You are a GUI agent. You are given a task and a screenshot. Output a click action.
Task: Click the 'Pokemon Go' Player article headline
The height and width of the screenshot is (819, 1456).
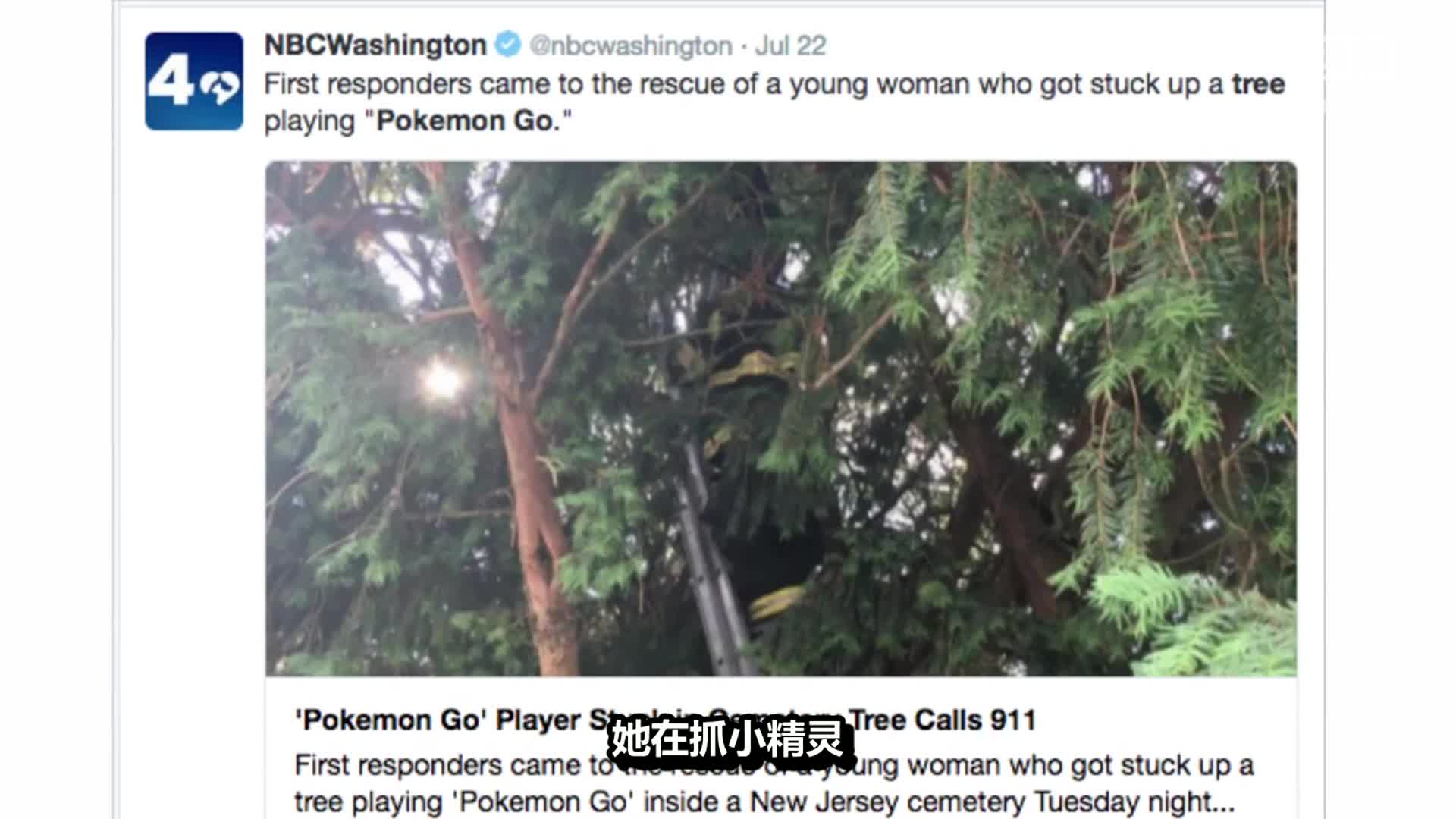(665, 720)
